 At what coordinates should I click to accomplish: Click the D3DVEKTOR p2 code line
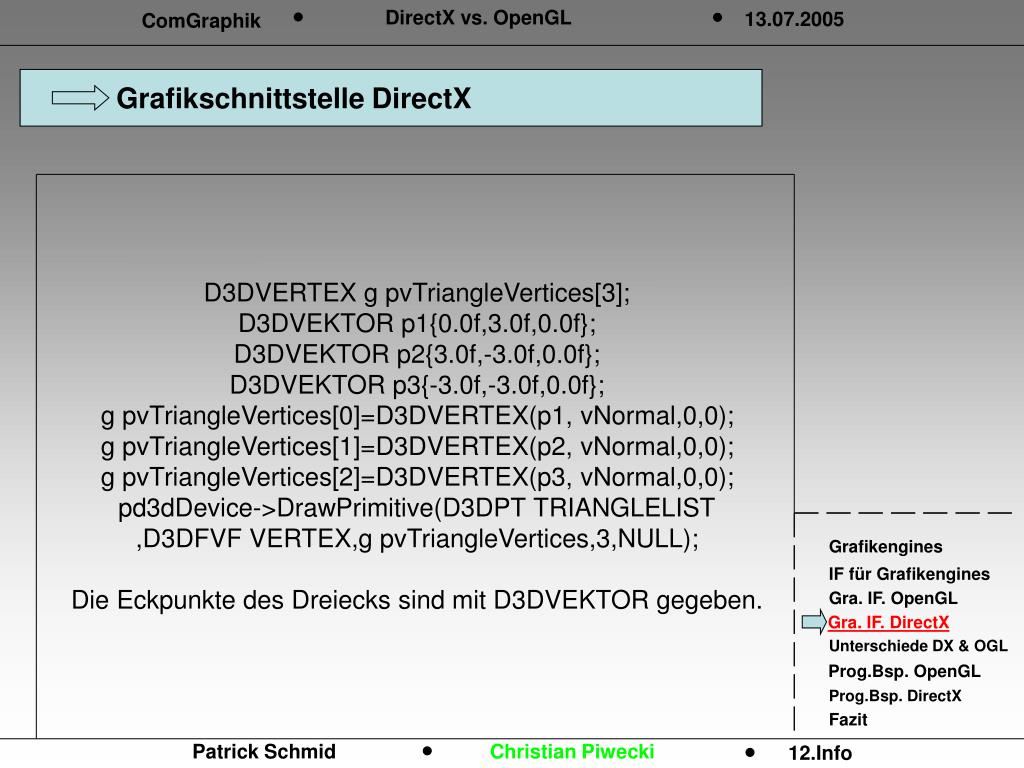coord(417,355)
